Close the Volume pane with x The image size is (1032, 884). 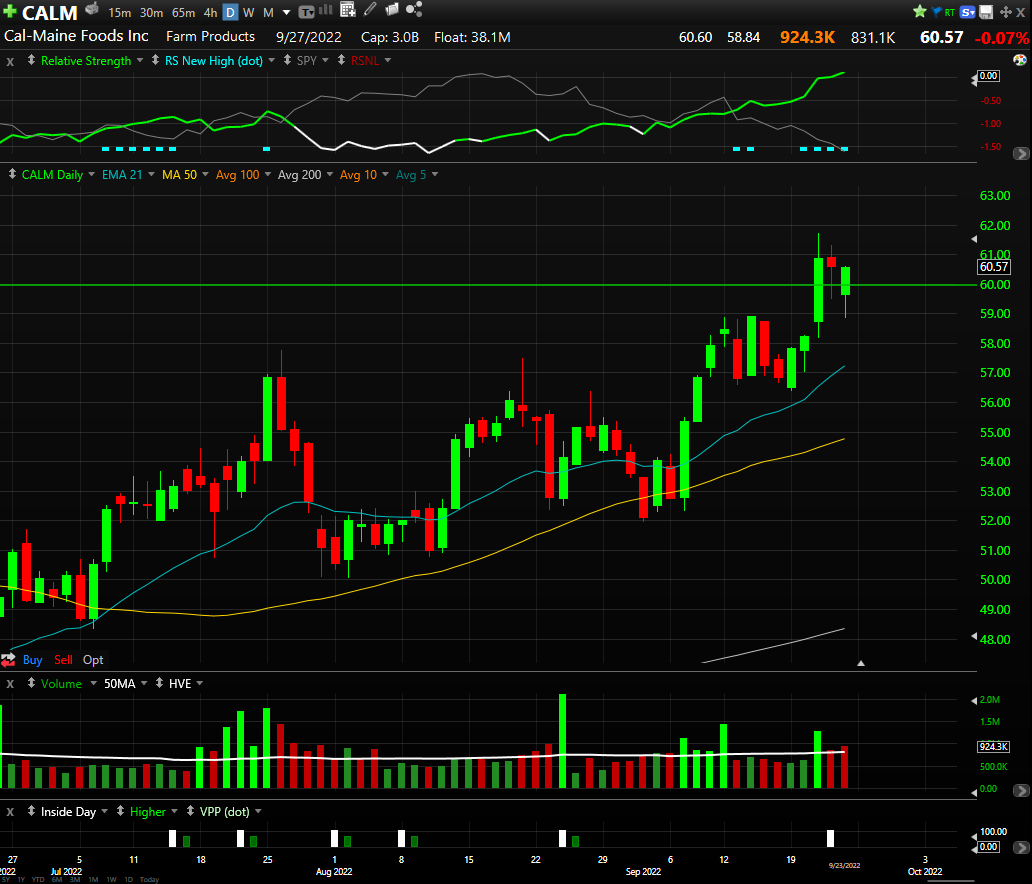[x=10, y=685]
